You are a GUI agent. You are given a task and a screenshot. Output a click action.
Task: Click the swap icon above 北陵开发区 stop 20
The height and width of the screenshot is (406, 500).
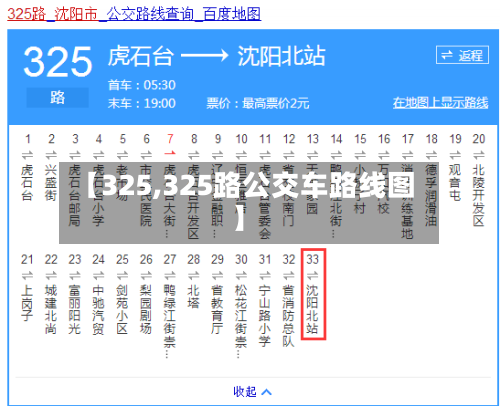tap(479, 155)
